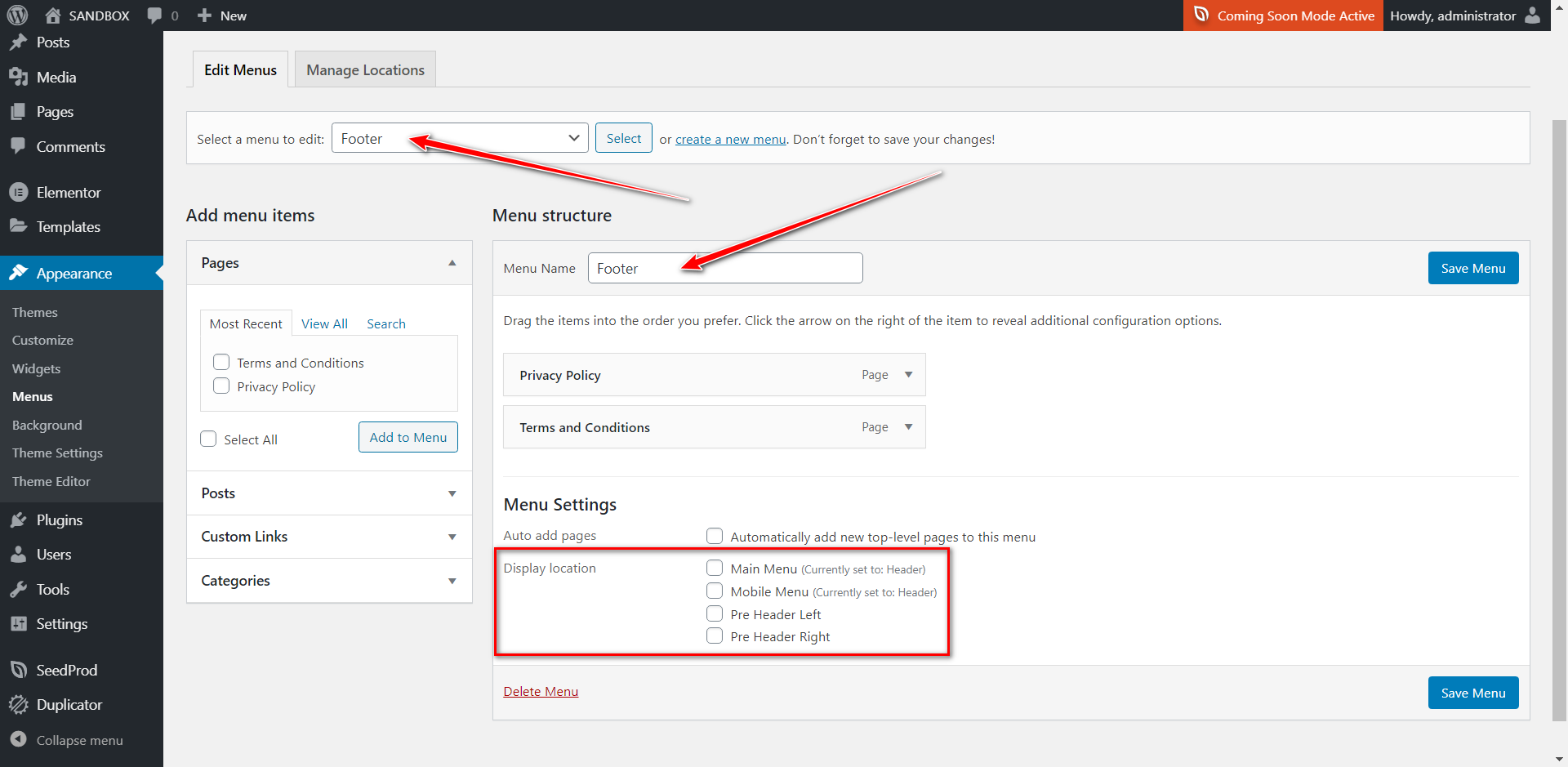Viewport: 1568px width, 767px height.
Task: Open Themes under Appearance
Action: (x=35, y=312)
